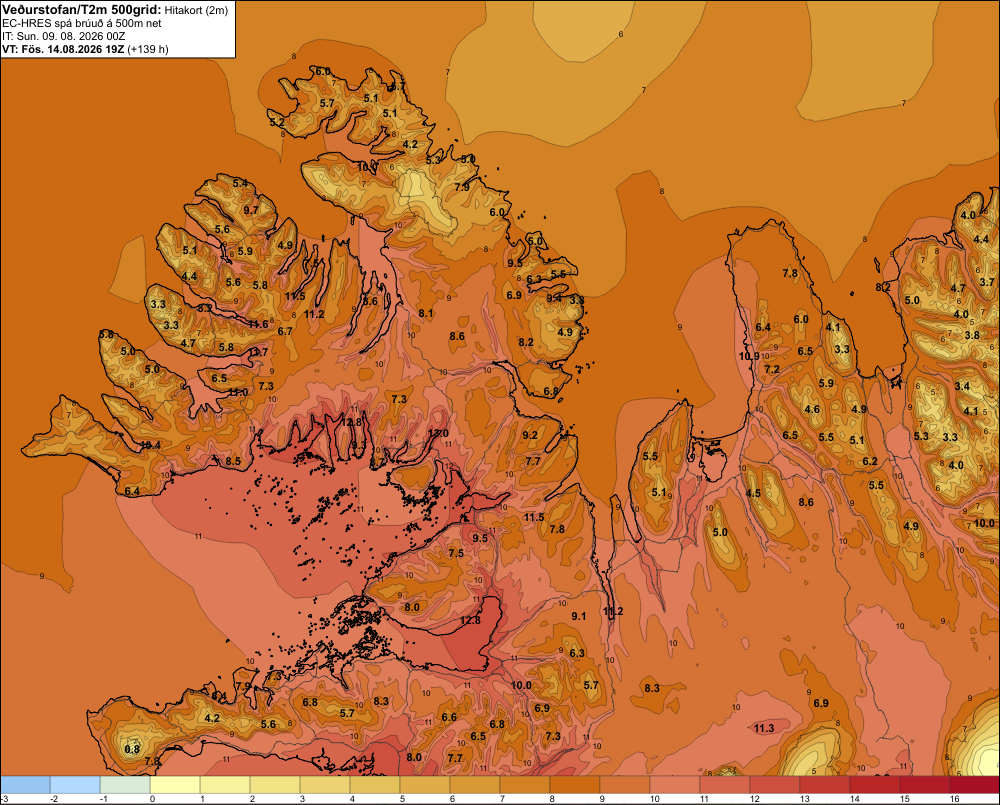This screenshot has height=805, width=1000.
Task: Click the '4.6' temperature value
Action: 812,410
